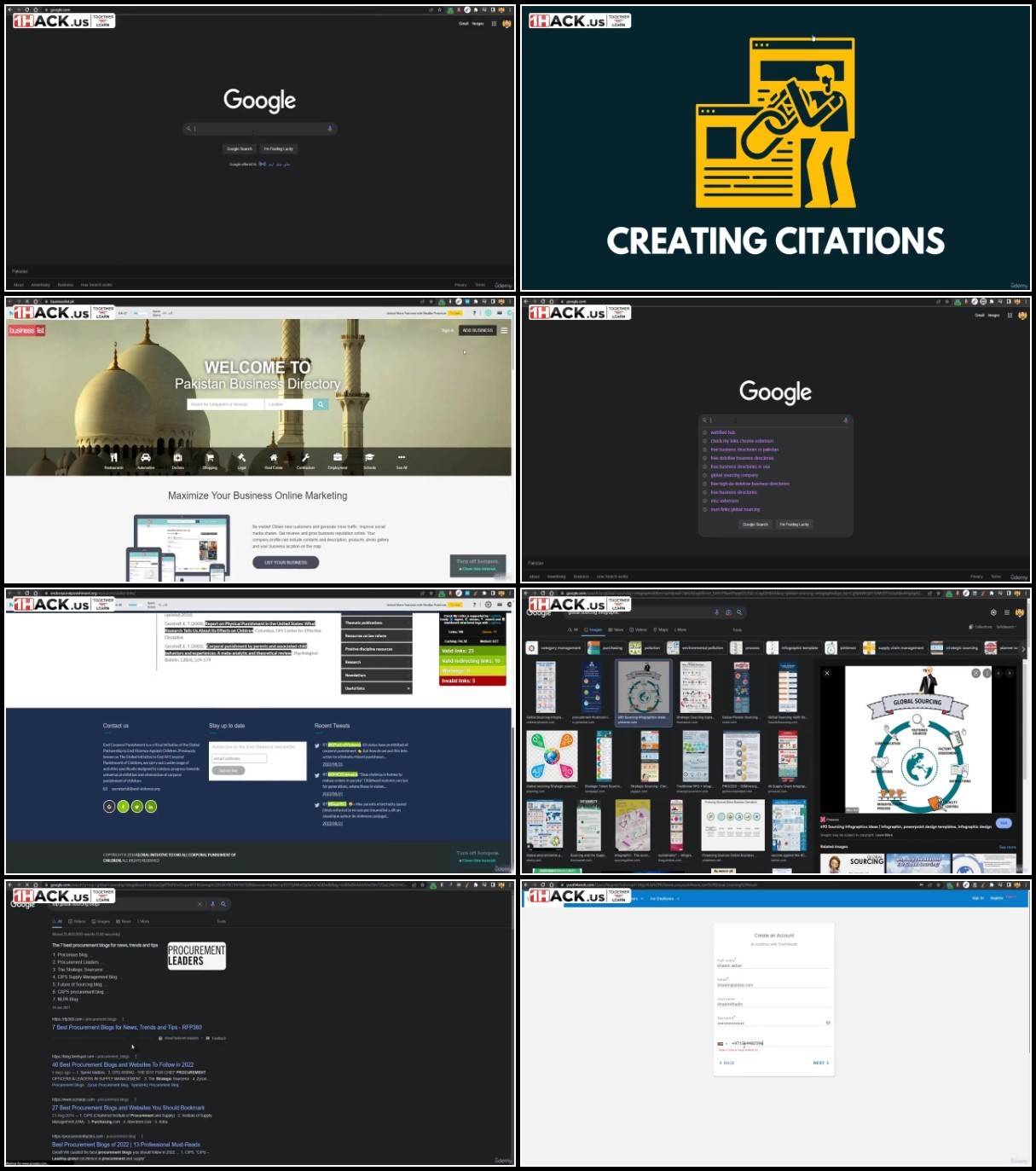Screen dimensions: 1036x1171
Task: Open Google apps grid on the suggestion-free homepage
Action: coord(494,24)
